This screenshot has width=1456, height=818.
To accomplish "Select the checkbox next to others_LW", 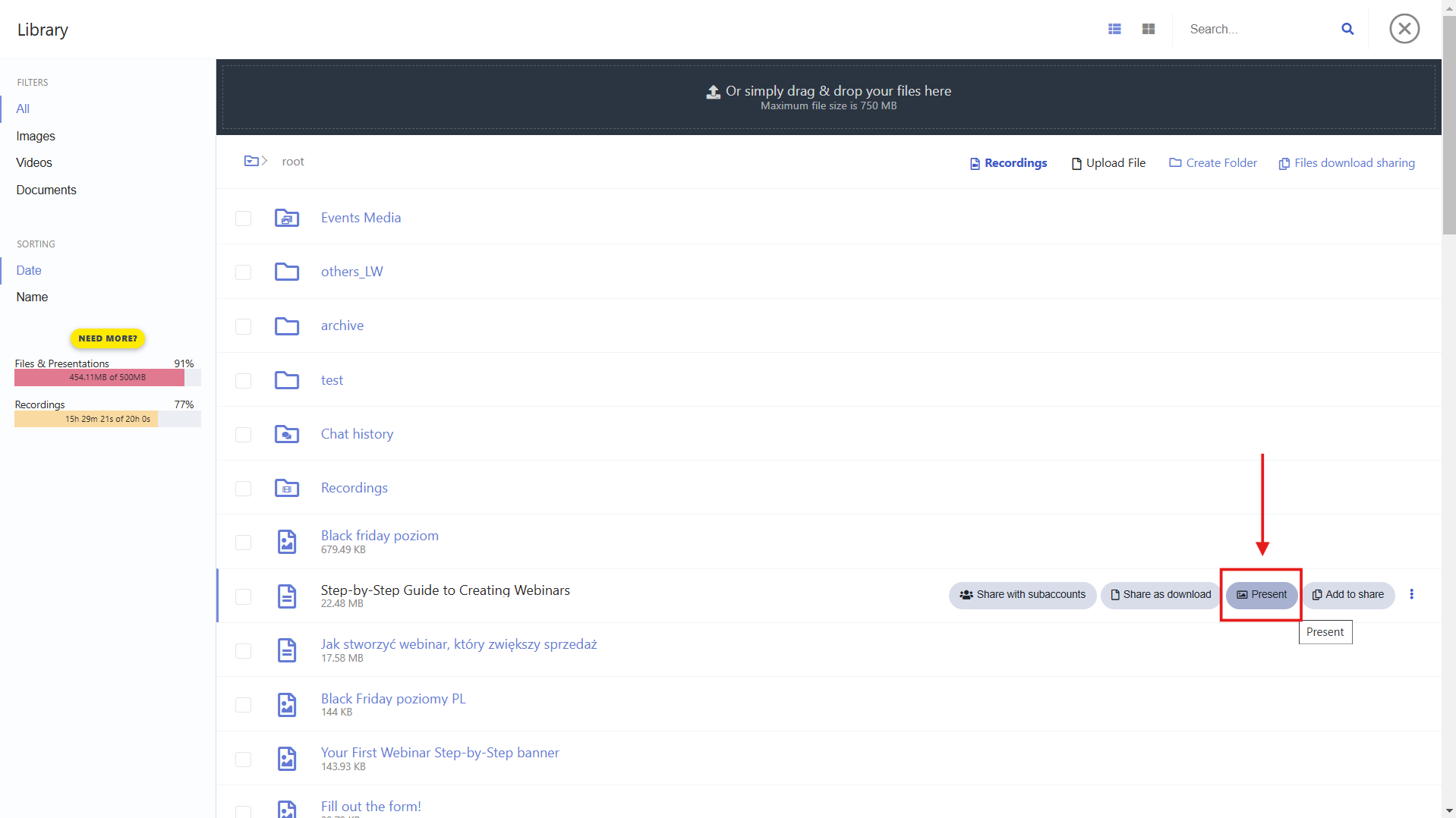I will [x=243, y=272].
